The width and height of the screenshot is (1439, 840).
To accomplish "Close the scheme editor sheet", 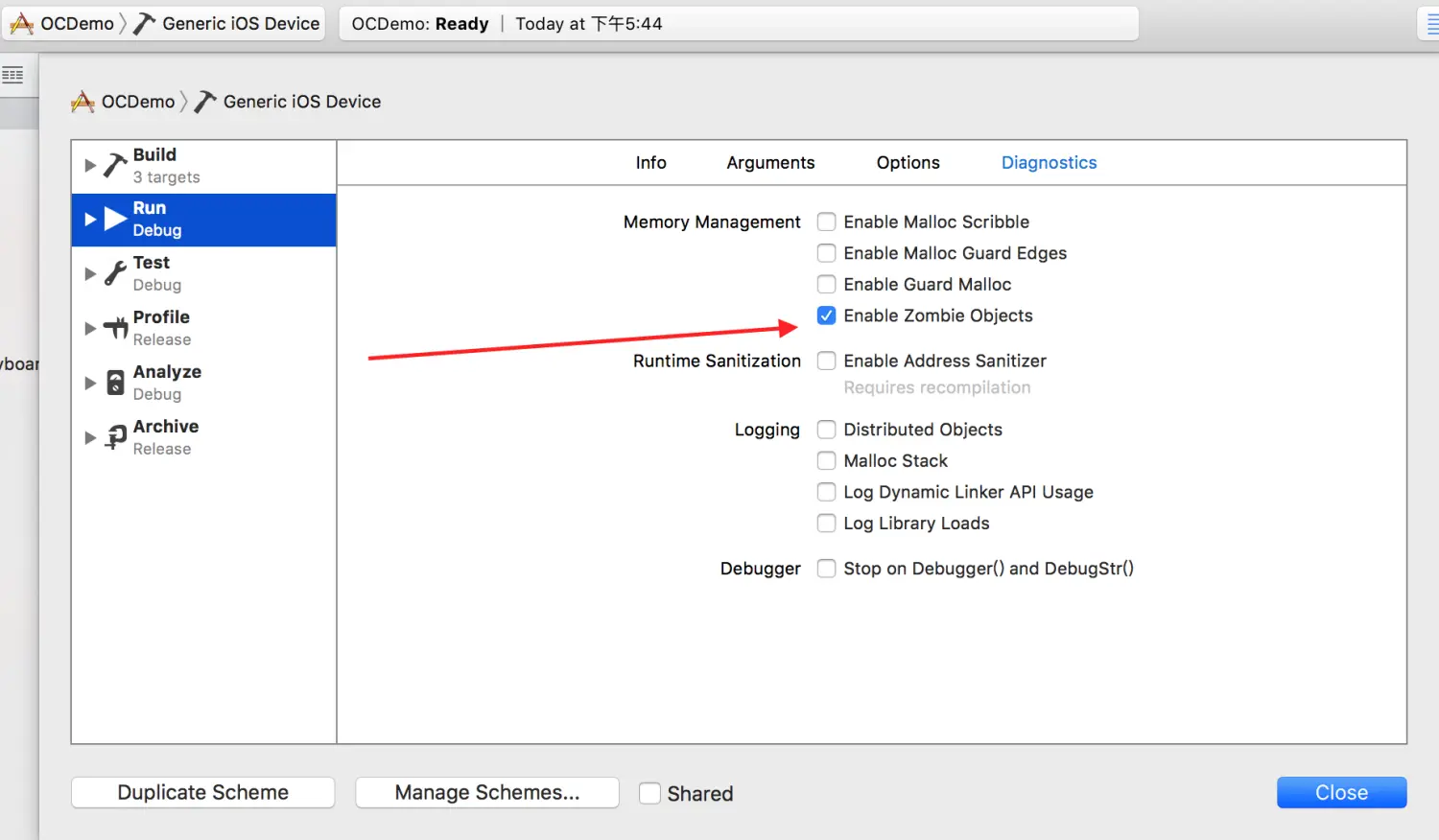I will [1341, 793].
